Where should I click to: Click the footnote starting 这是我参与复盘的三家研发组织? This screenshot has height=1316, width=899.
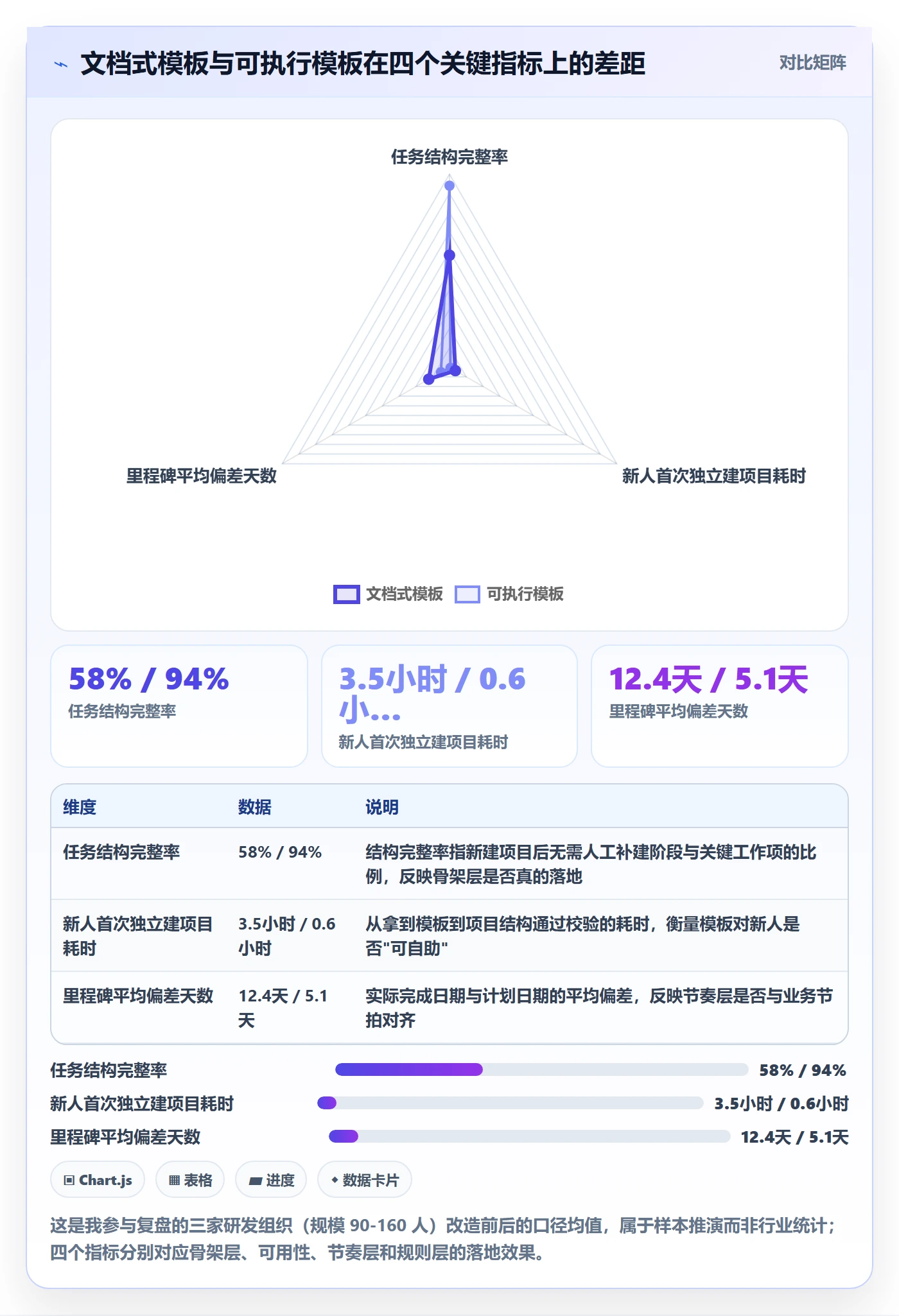[x=443, y=1239]
